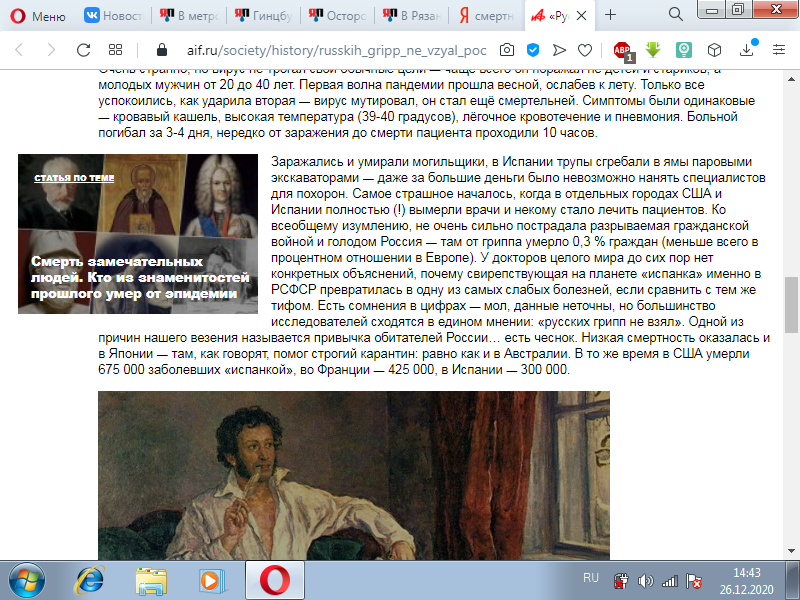Click the padlock site security icon
Viewport: 800px width, 600px height.
click(x=162, y=49)
